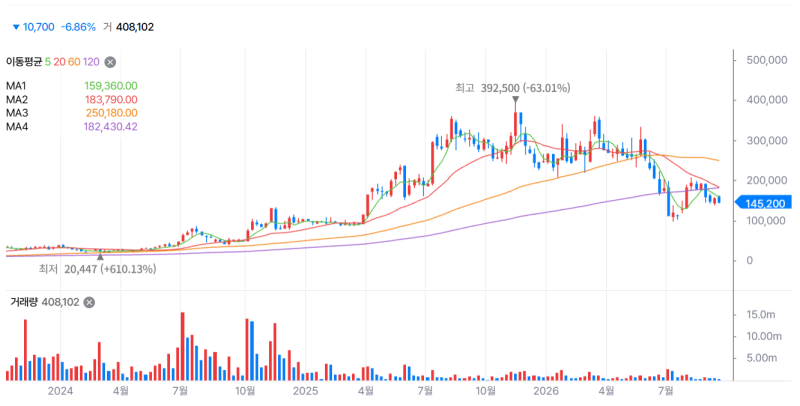The image size is (800, 406).
Task: Click the MA1 legend label
Action: 16,86
